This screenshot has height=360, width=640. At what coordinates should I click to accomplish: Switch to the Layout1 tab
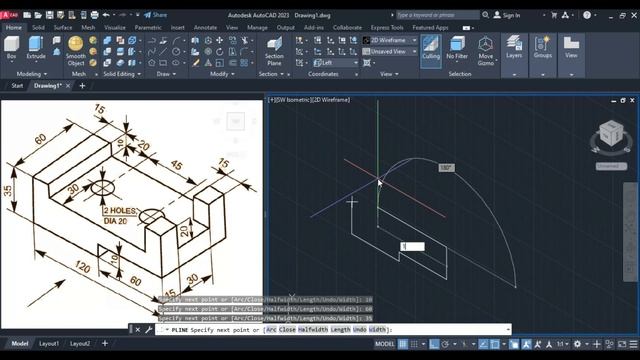pos(49,344)
